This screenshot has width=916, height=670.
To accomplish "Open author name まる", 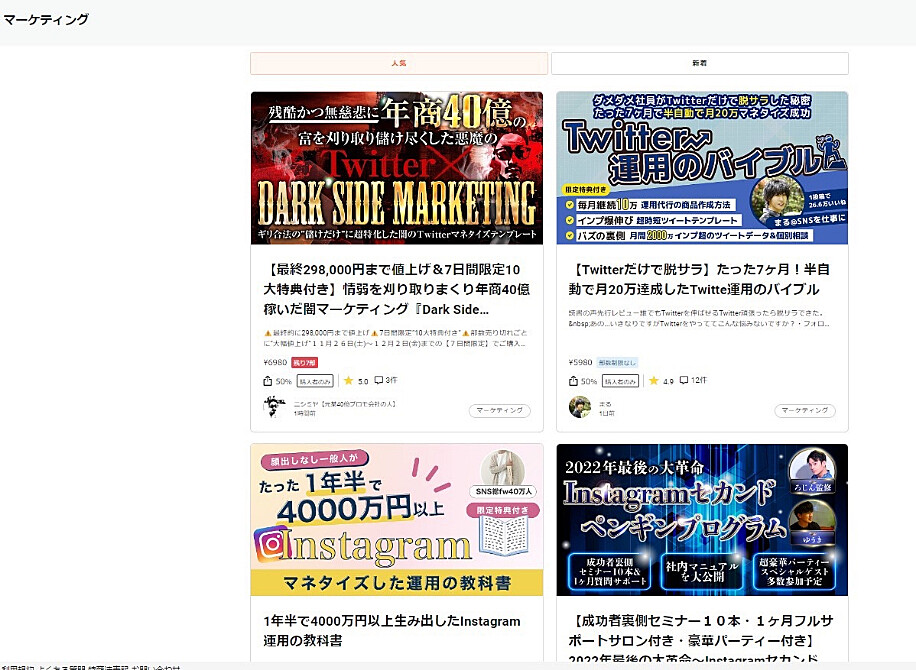I will pyautogui.click(x=605, y=404).
